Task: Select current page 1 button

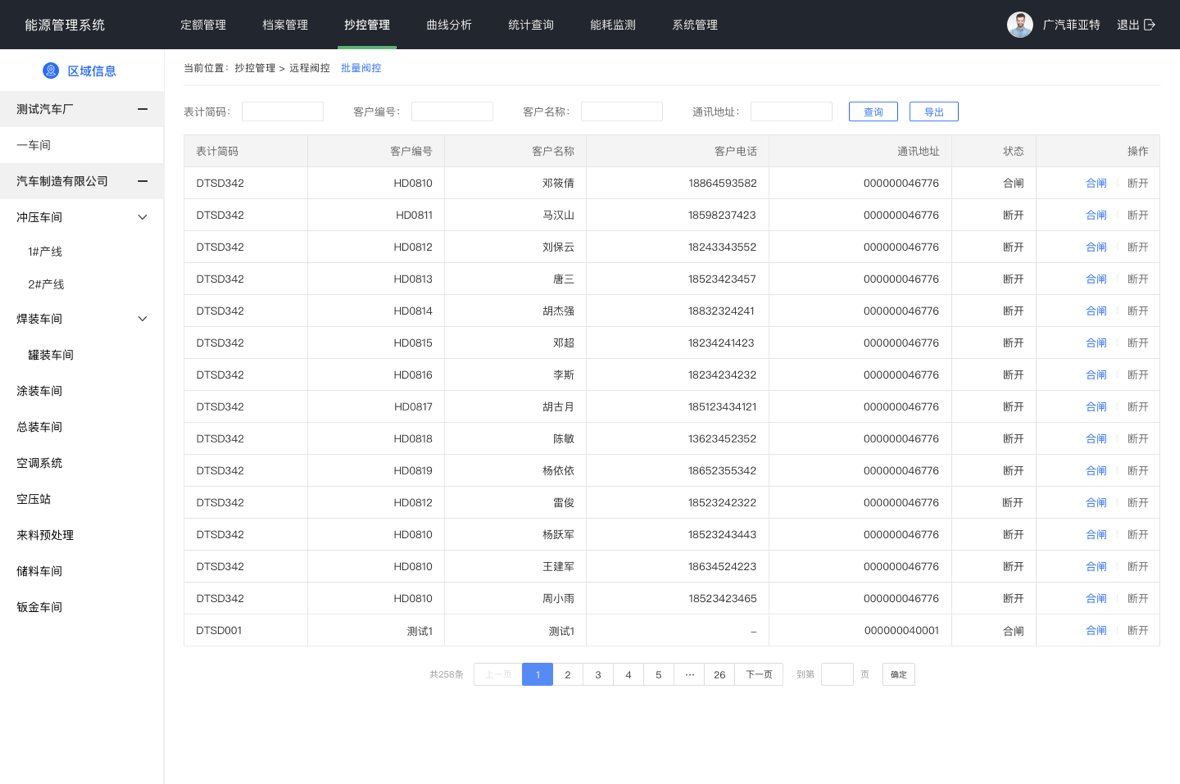Action: [537, 674]
